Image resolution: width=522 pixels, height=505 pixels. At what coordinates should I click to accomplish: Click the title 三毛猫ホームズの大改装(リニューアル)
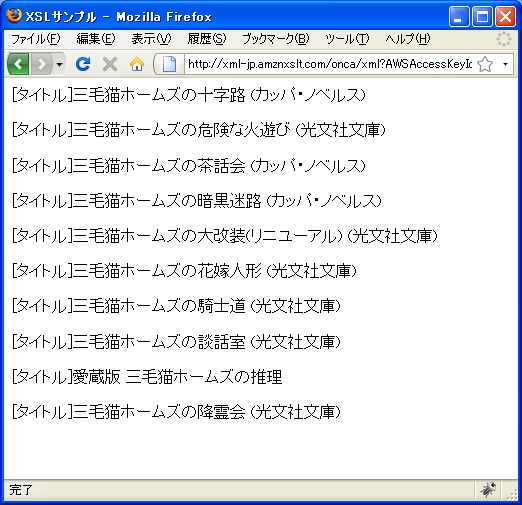(207, 236)
